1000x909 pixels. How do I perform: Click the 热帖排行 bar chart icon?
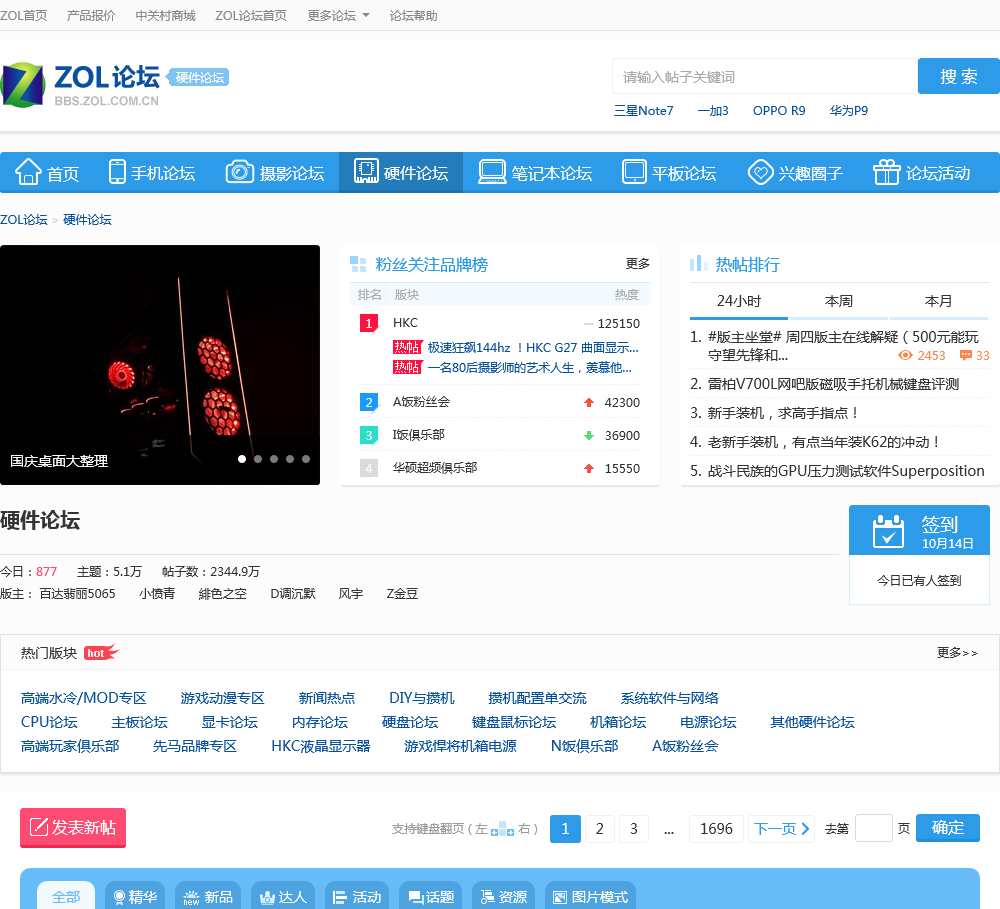[698, 263]
